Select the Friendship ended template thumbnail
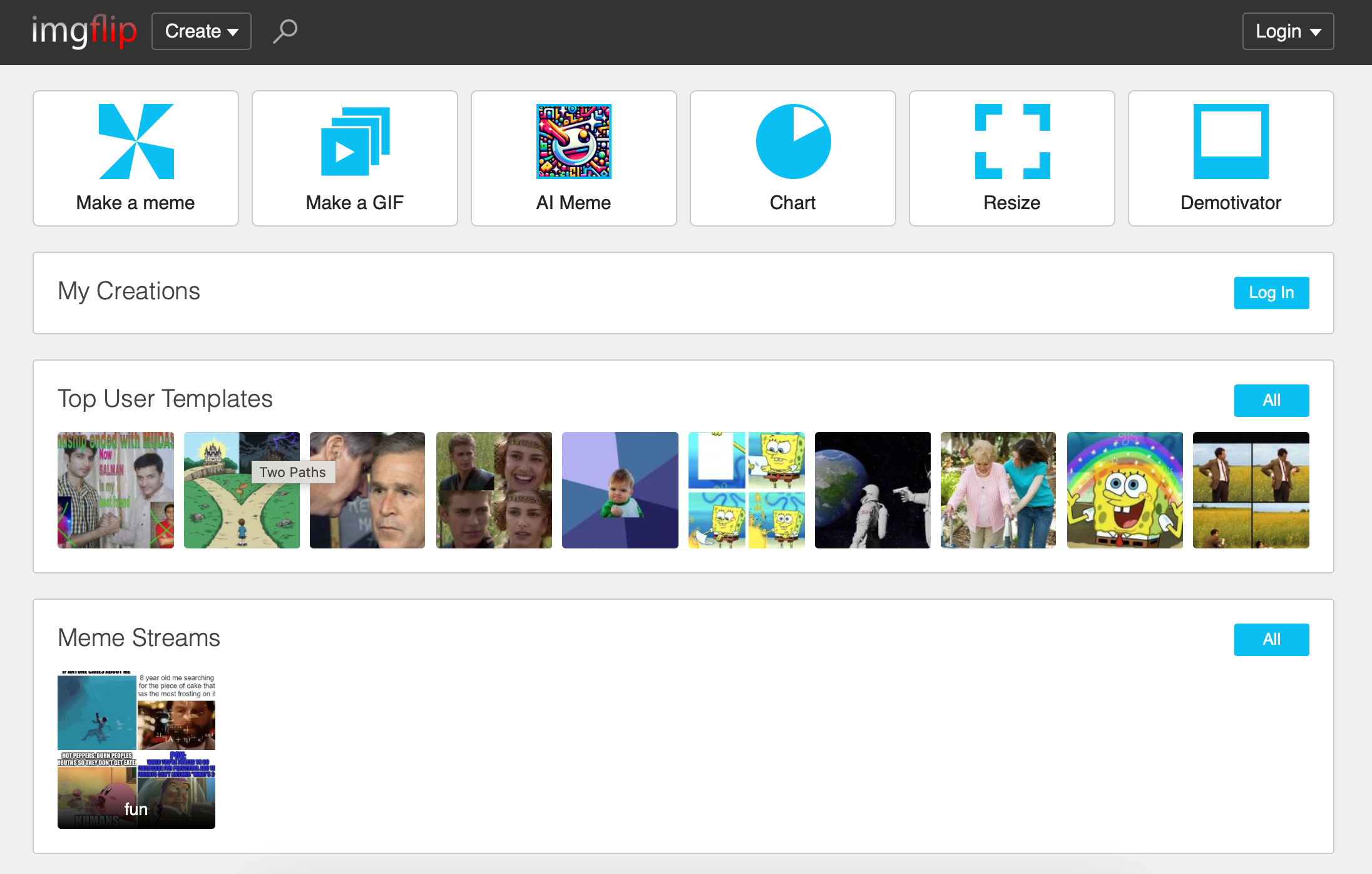Image resolution: width=1372 pixels, height=874 pixels. tap(116, 490)
